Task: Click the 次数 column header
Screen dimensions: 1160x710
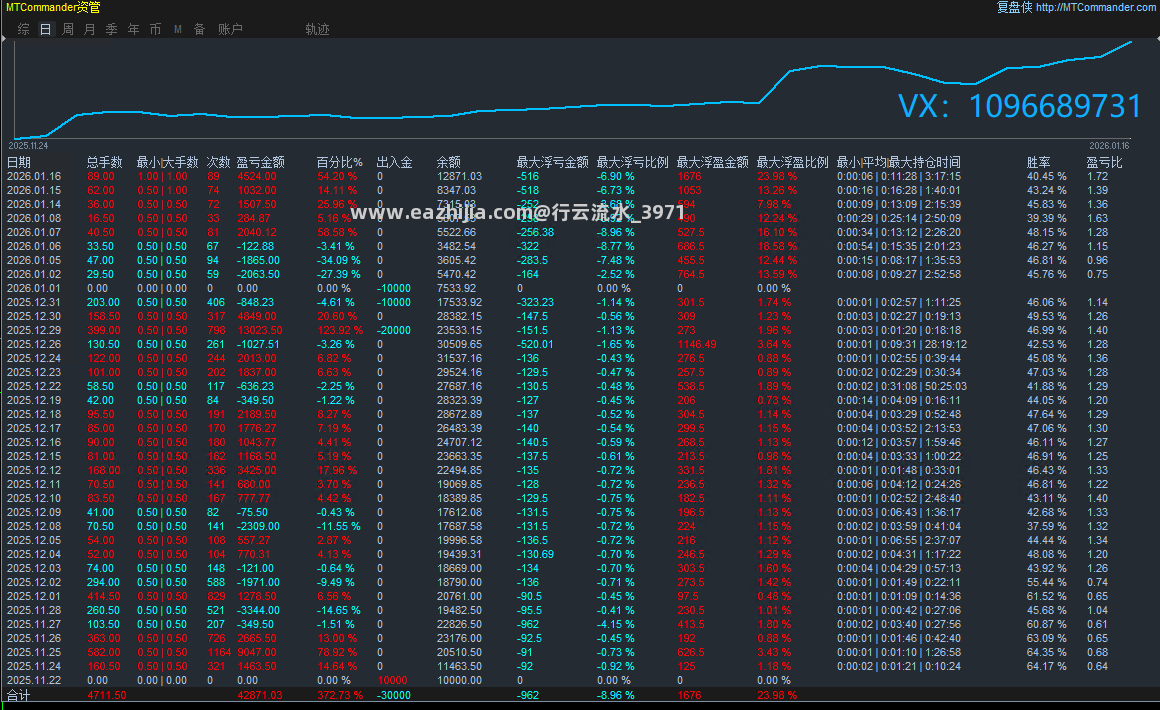Action: coord(218,162)
